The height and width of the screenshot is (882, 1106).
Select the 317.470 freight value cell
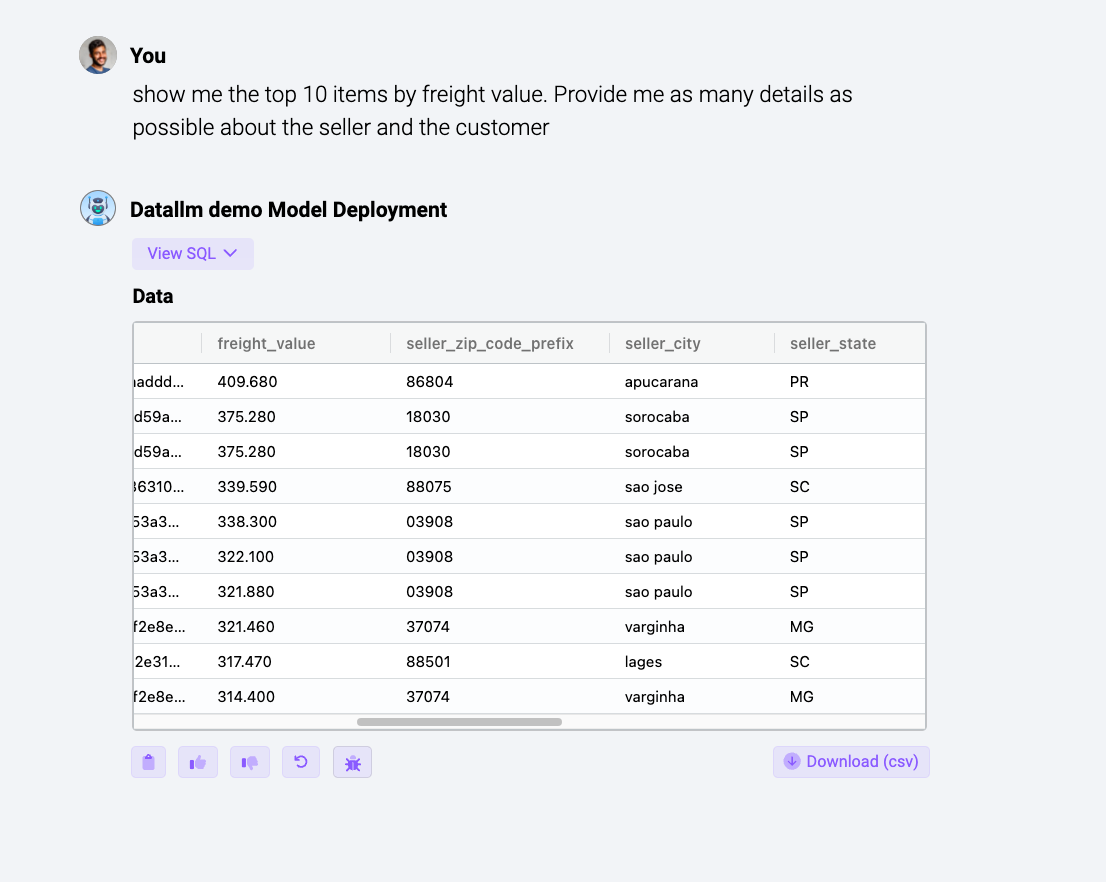(244, 662)
